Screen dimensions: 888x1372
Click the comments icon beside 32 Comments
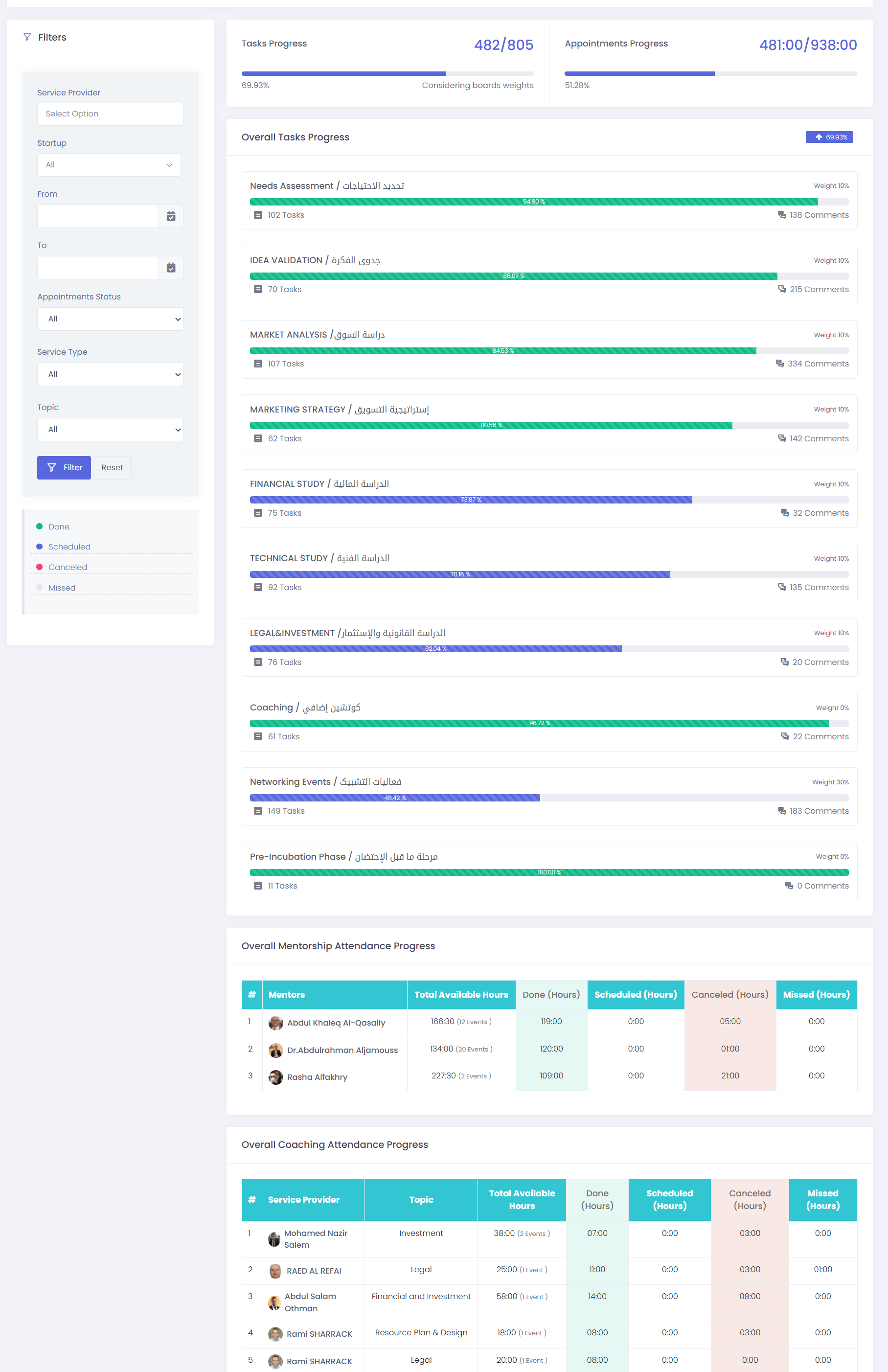click(x=784, y=513)
